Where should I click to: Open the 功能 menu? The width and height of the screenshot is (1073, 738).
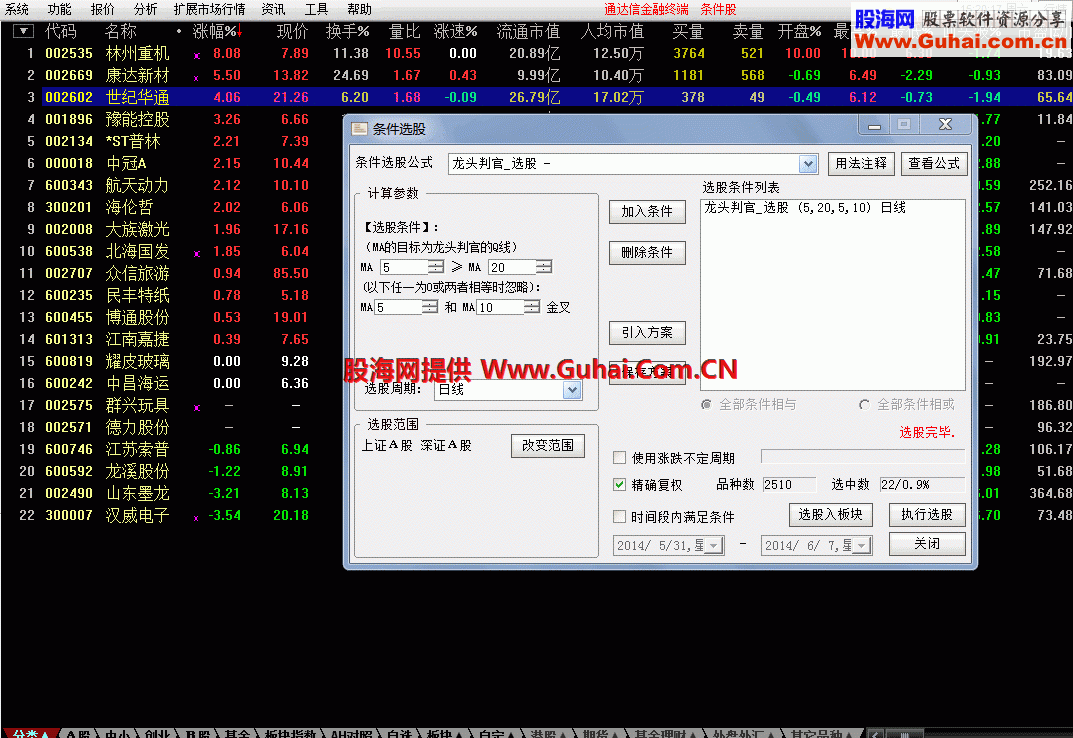pos(60,9)
